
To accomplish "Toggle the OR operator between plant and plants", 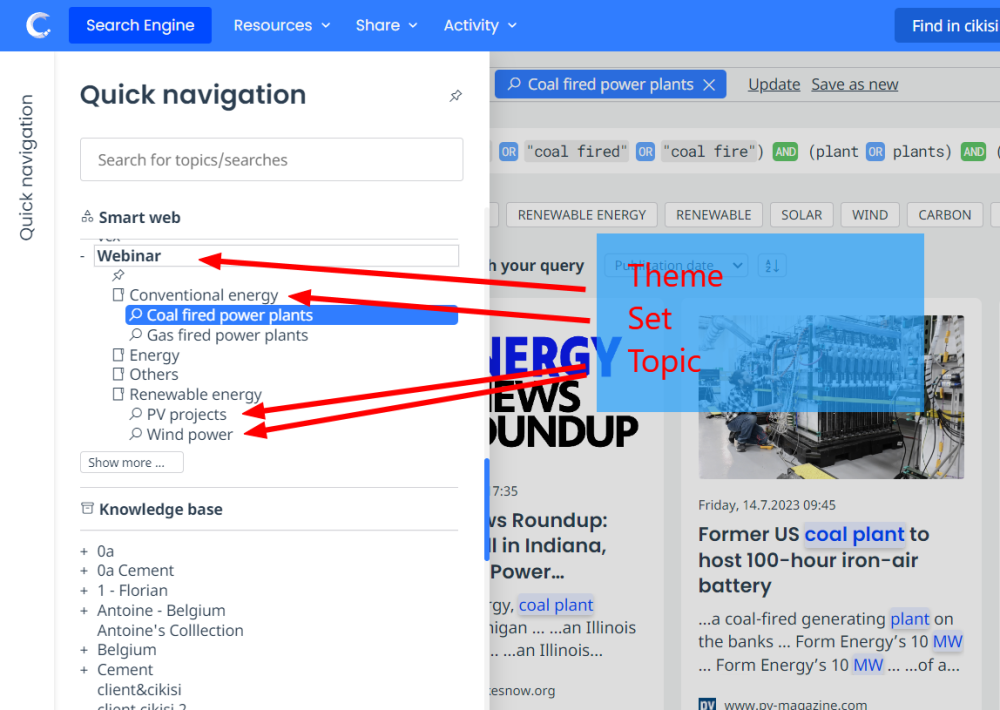I will (x=875, y=152).
